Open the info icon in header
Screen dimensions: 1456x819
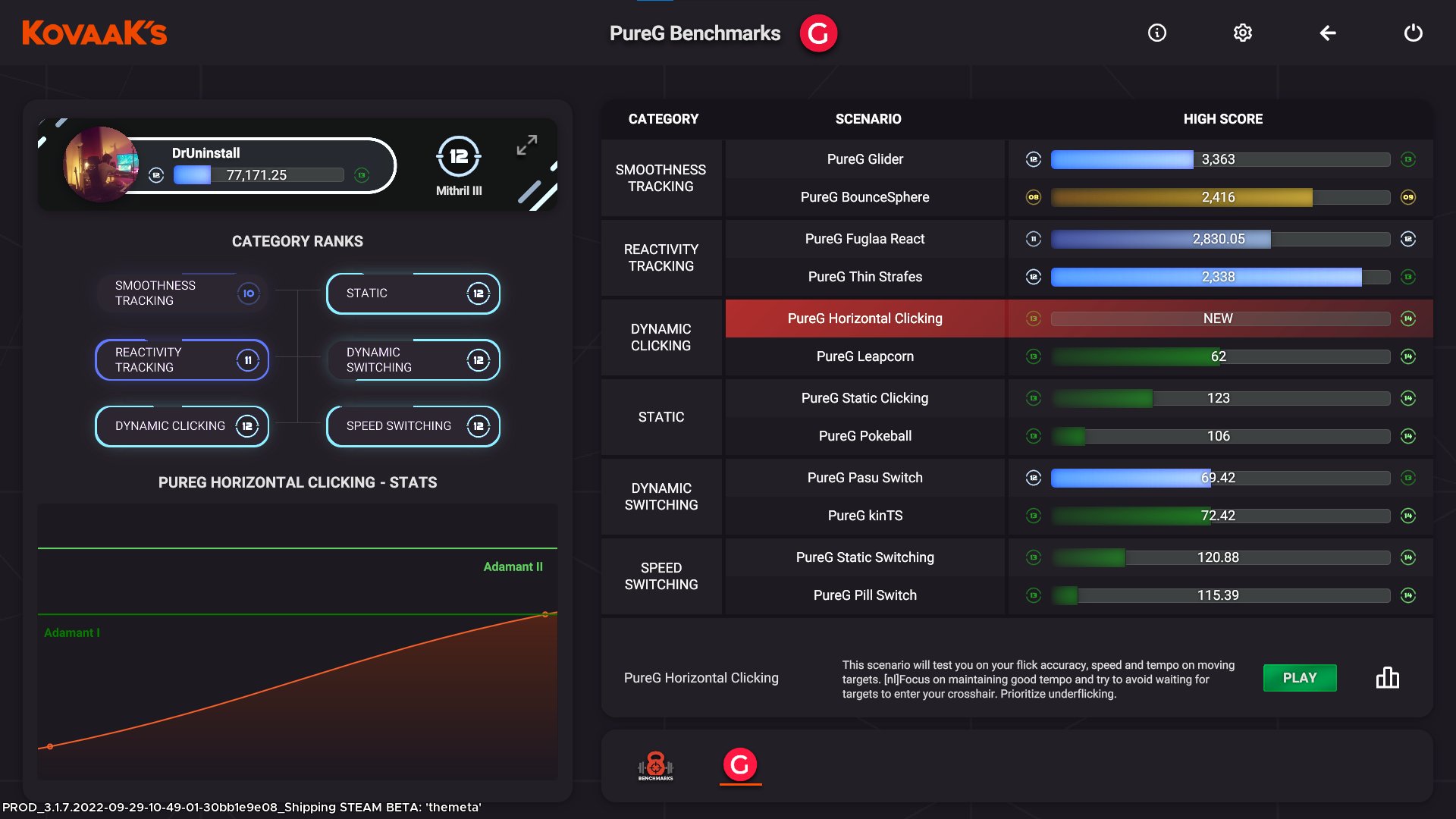[1156, 33]
